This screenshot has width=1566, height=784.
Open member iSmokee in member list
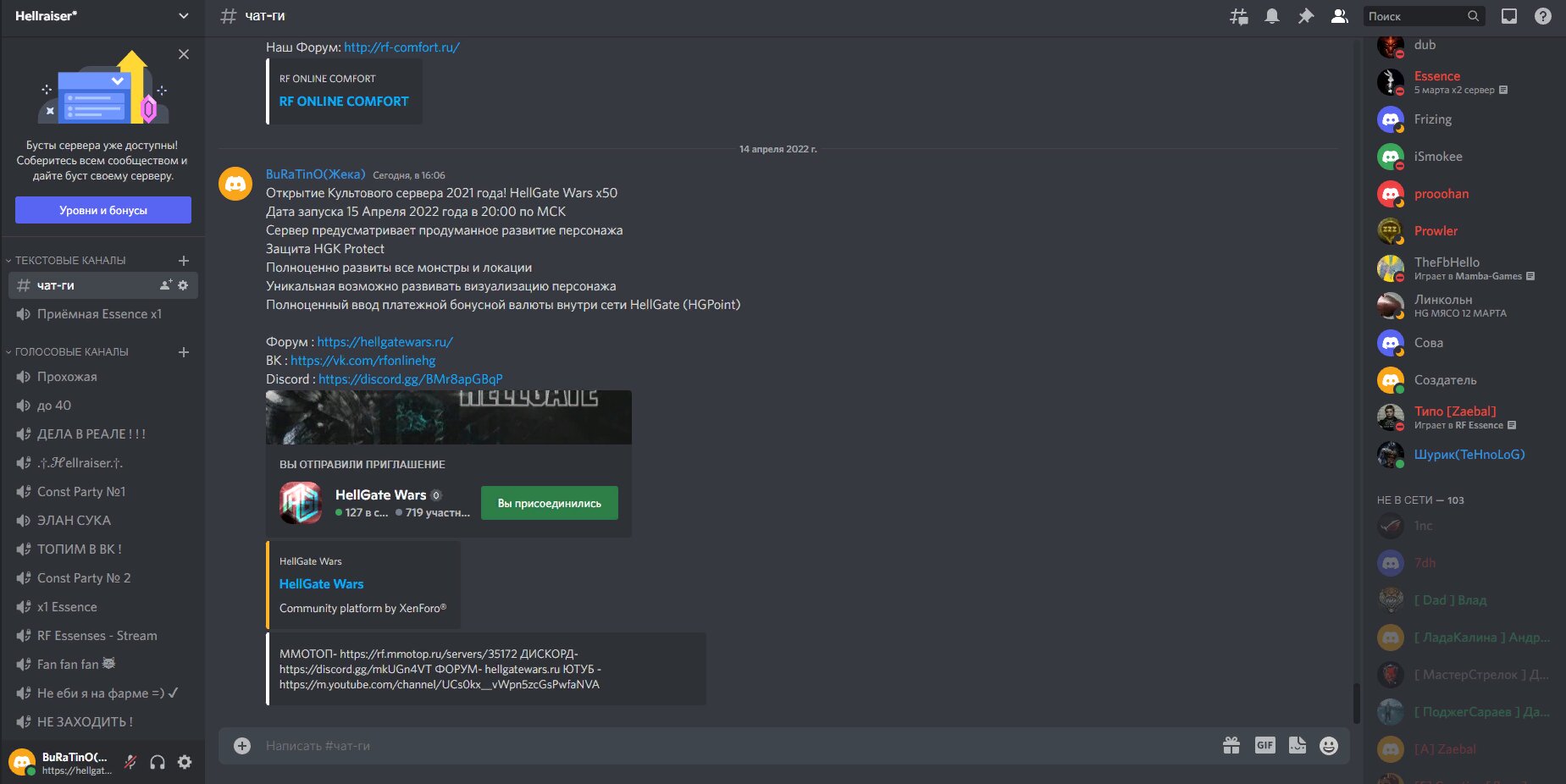1465,157
